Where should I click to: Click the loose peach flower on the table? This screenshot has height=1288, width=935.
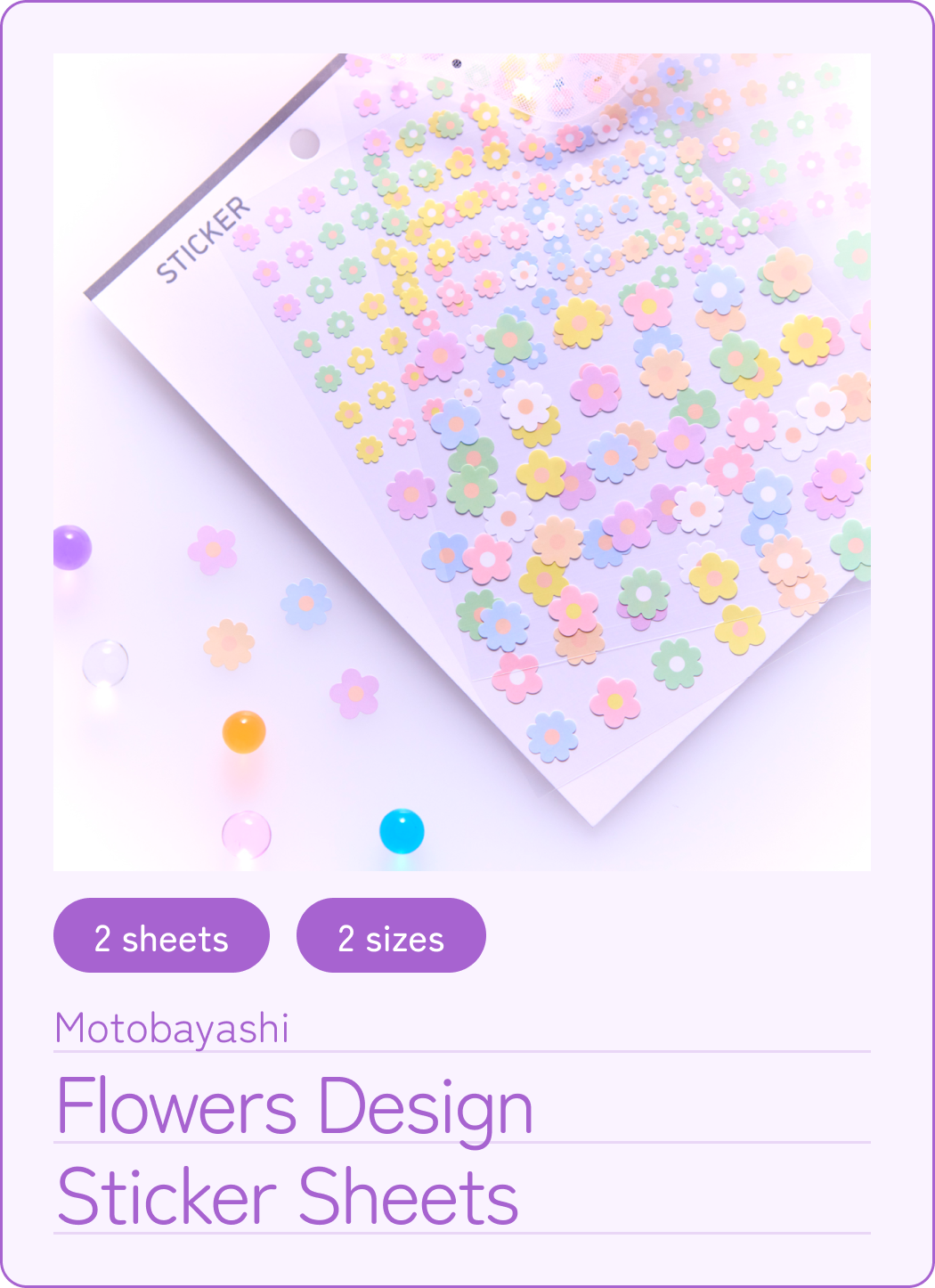tap(230, 645)
